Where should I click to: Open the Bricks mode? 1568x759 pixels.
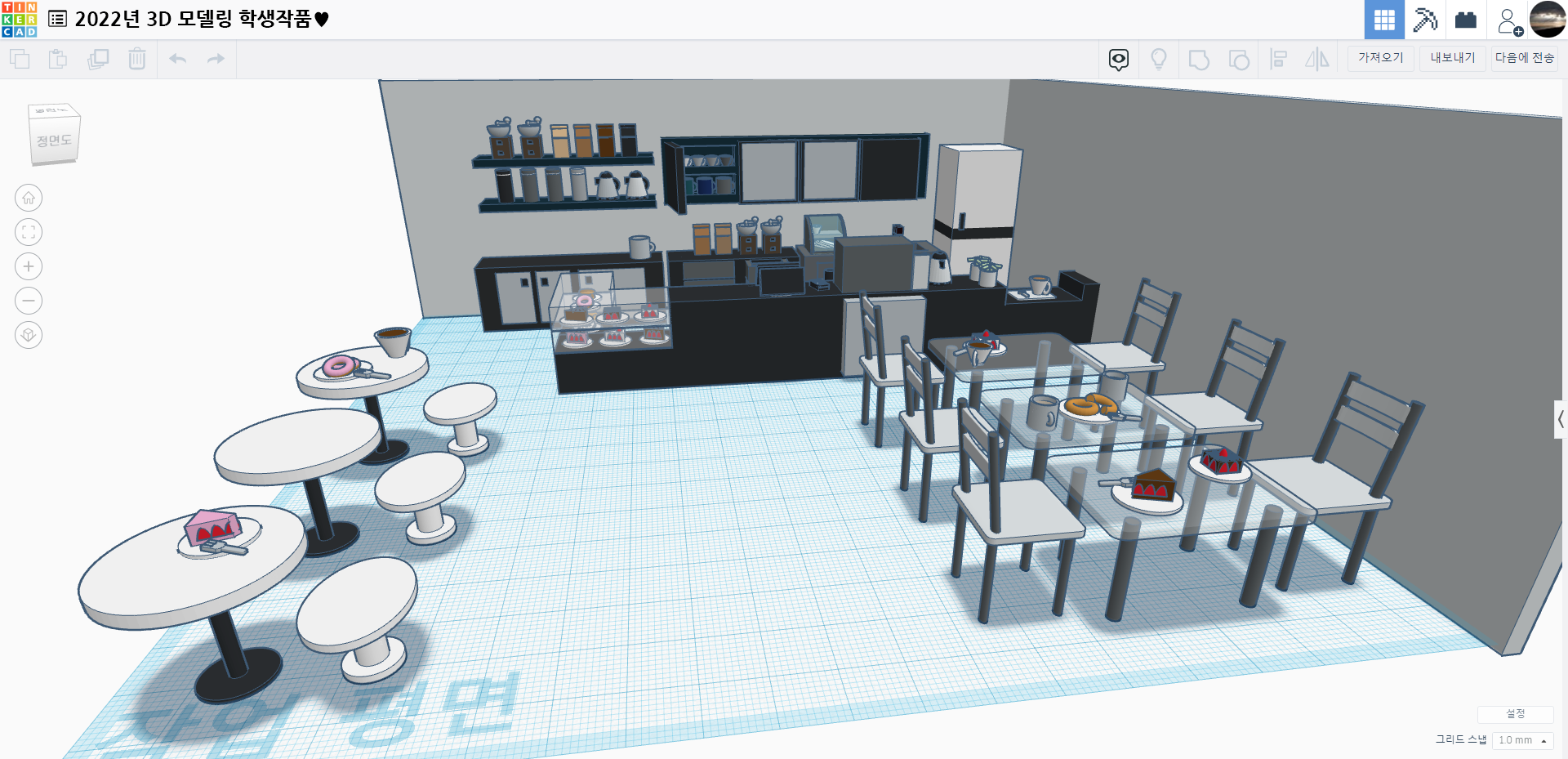[x=1466, y=20]
